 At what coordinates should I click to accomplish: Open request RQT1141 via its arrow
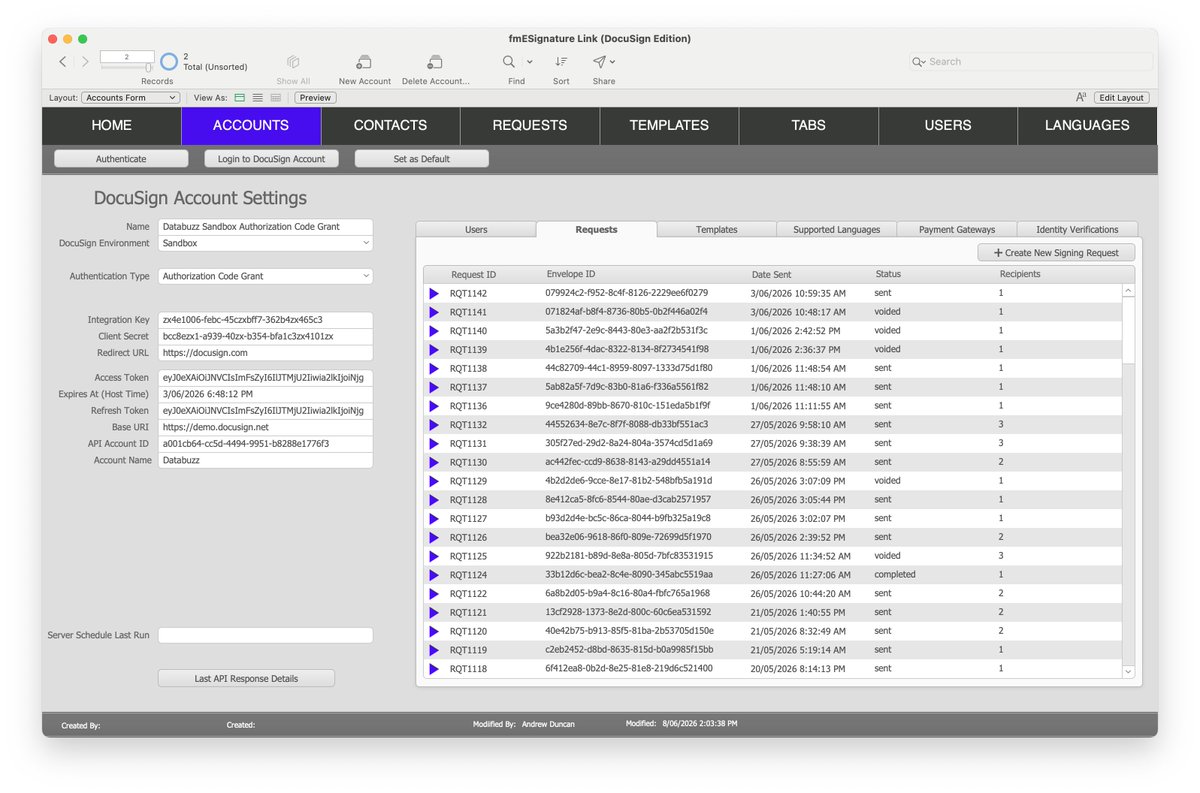(x=434, y=313)
